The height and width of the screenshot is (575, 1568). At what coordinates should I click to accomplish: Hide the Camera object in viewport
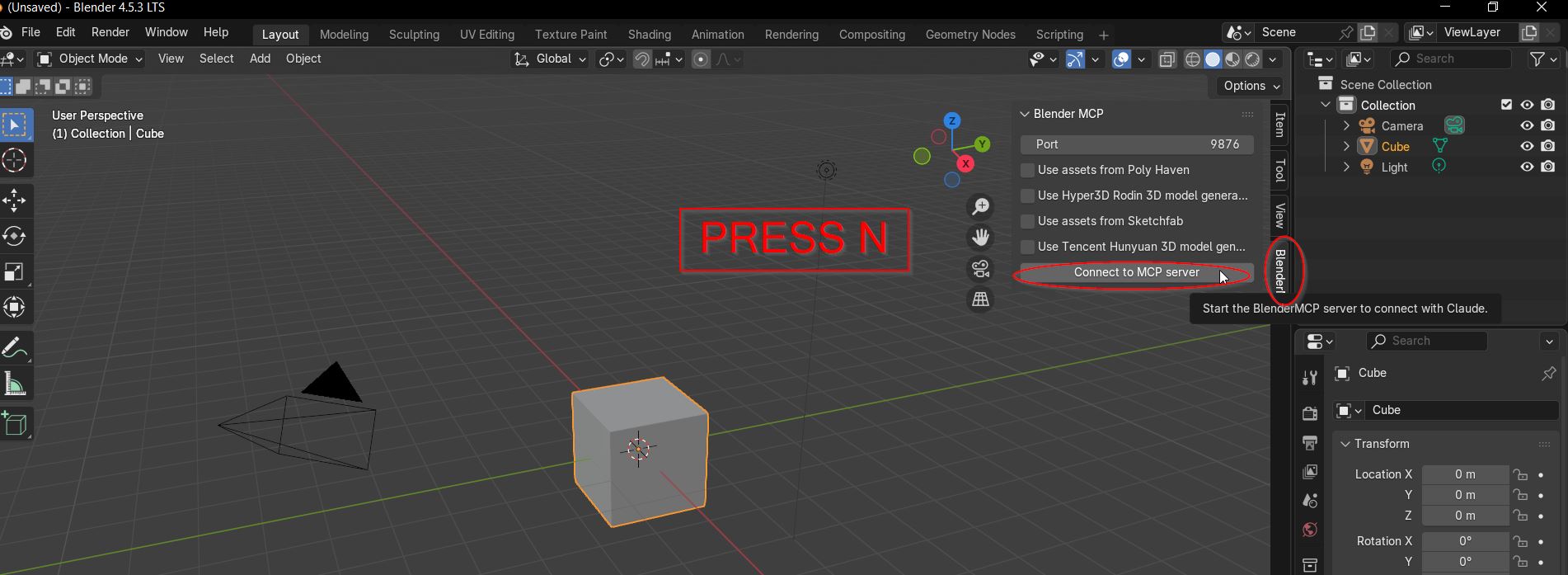[1527, 125]
